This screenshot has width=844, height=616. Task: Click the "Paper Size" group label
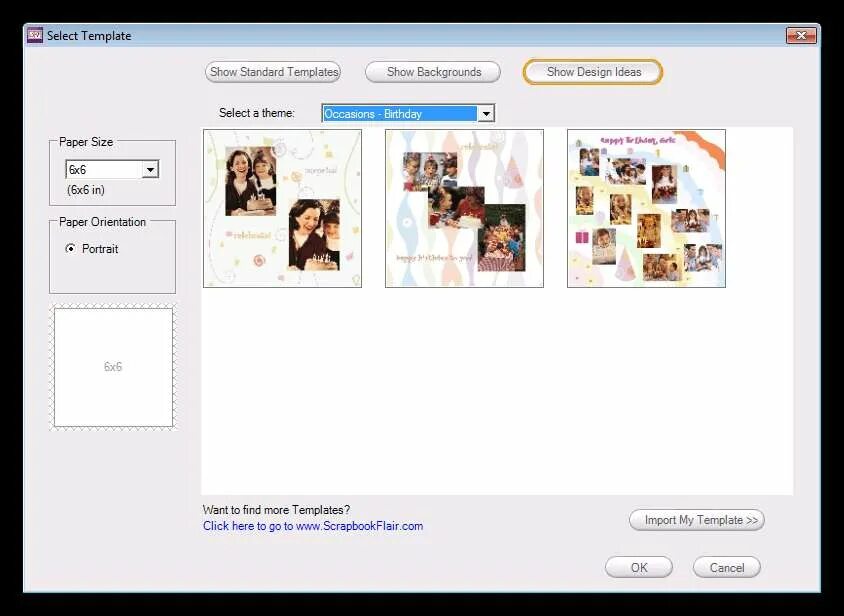[86, 142]
